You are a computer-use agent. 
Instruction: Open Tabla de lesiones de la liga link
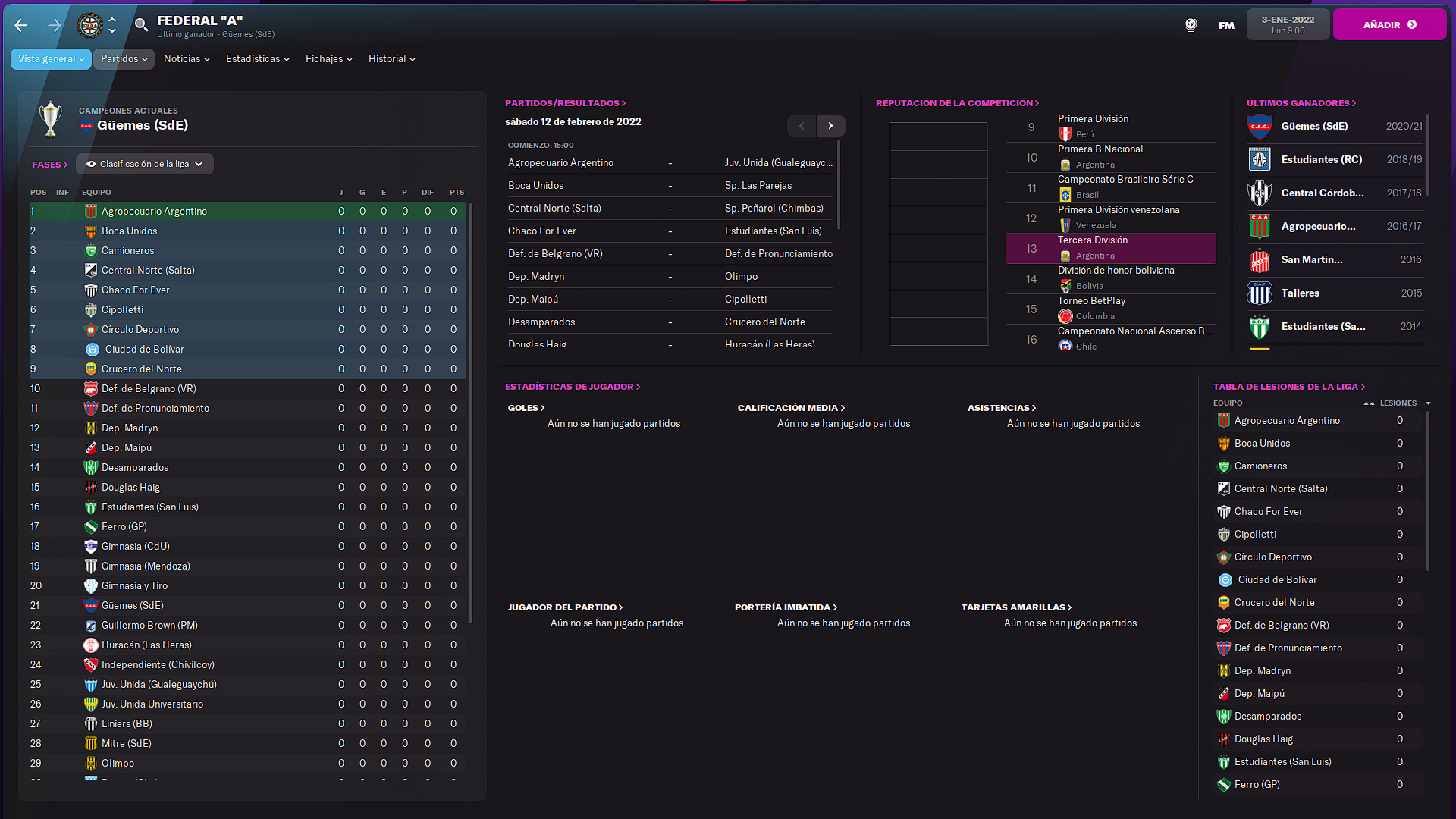[1289, 387]
